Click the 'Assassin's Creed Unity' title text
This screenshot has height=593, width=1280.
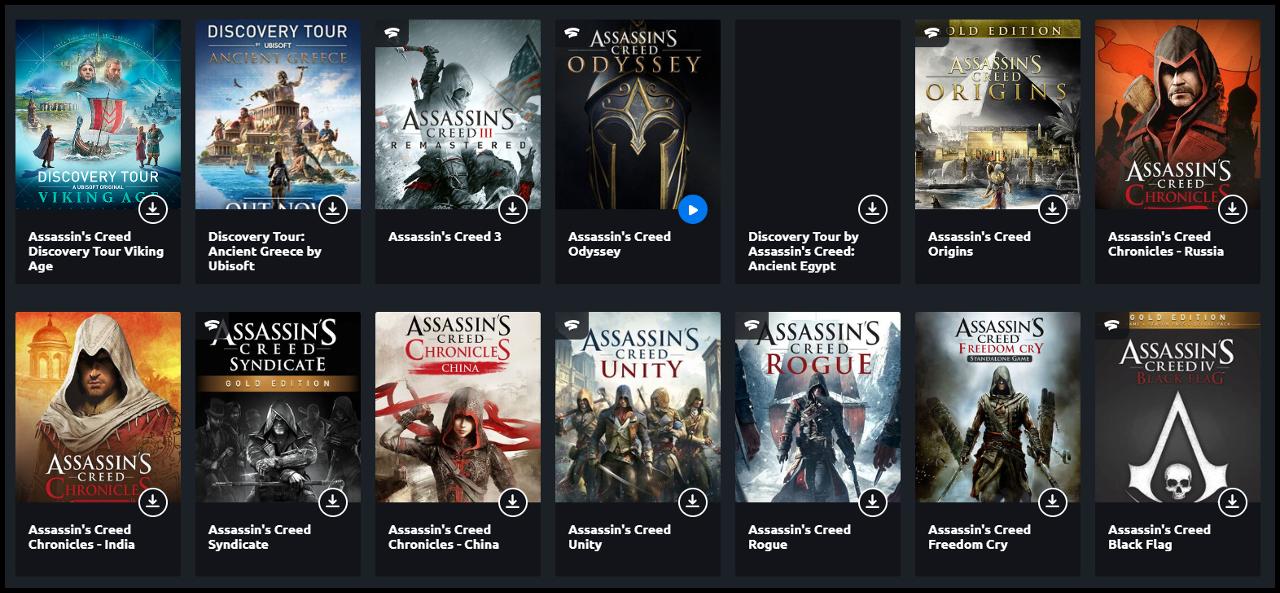(x=619, y=537)
